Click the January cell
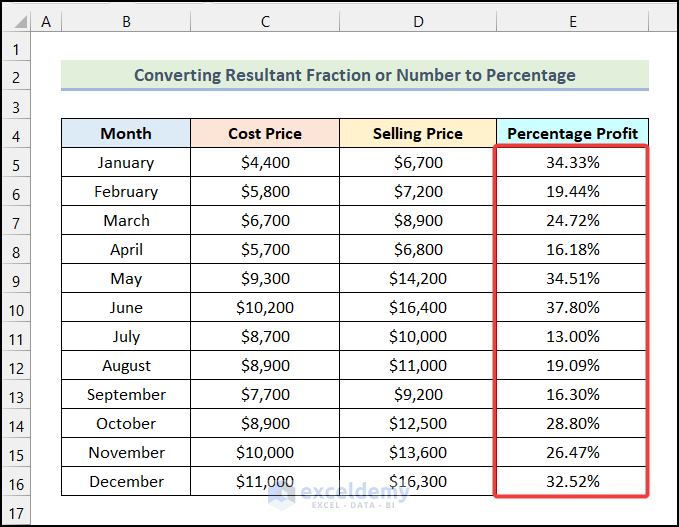 click(x=126, y=162)
